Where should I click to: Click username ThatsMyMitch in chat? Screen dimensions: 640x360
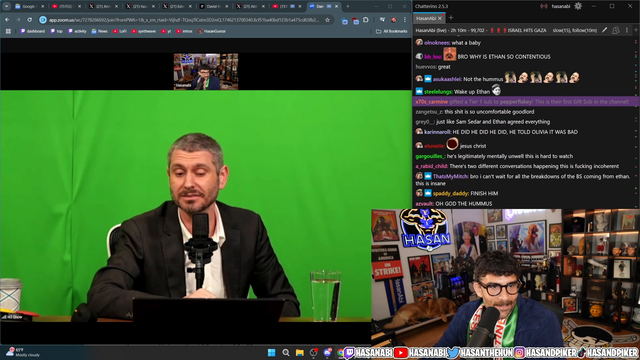[x=451, y=177]
